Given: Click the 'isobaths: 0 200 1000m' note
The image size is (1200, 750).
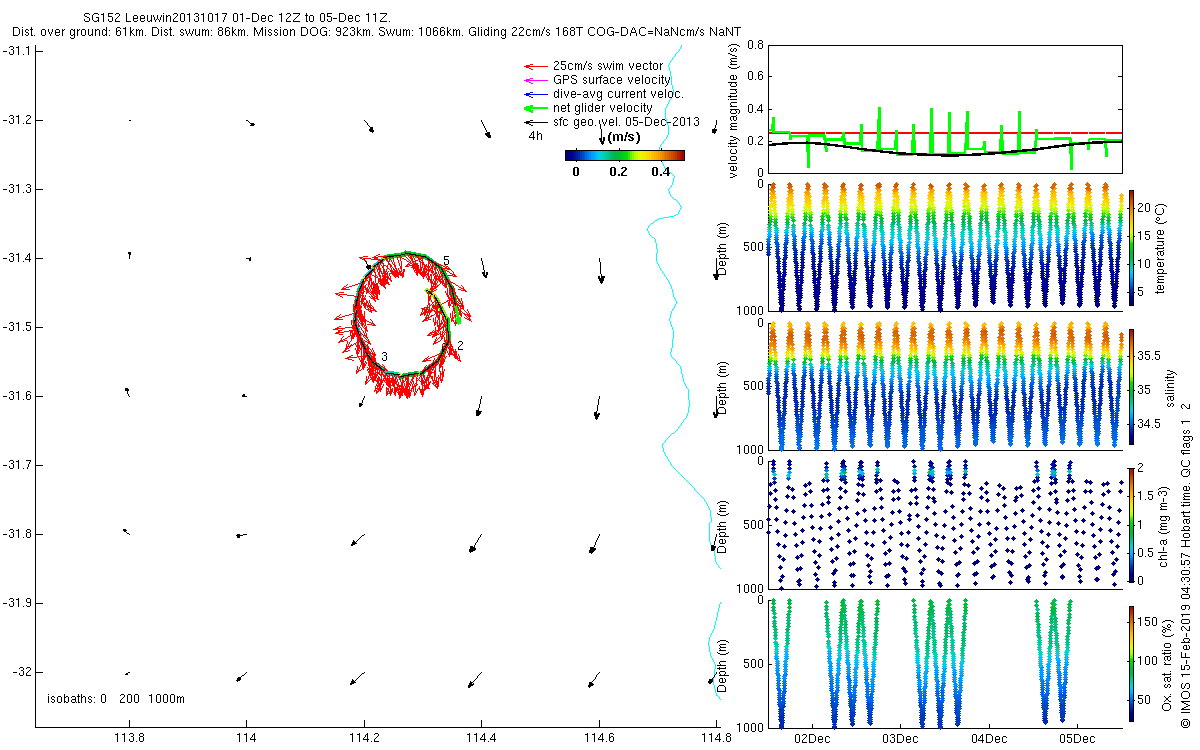Looking at the screenshot, I should click(x=116, y=698).
